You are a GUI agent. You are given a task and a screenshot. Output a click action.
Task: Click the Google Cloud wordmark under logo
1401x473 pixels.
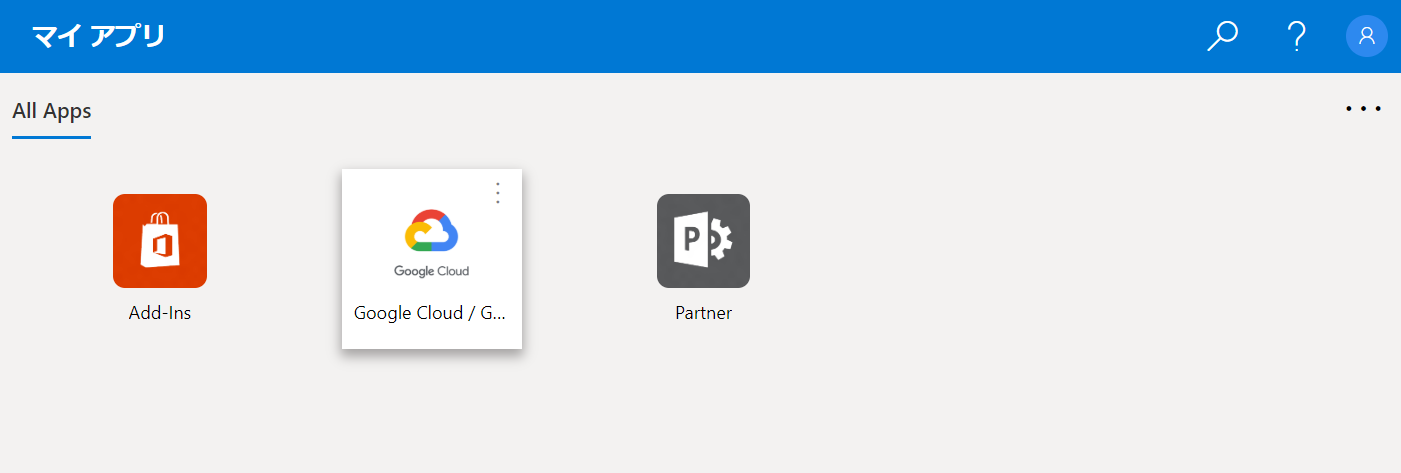[x=431, y=271]
